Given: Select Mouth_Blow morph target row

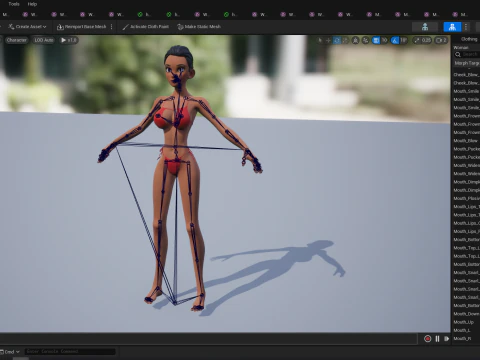Looking at the screenshot, I should pos(466,141).
